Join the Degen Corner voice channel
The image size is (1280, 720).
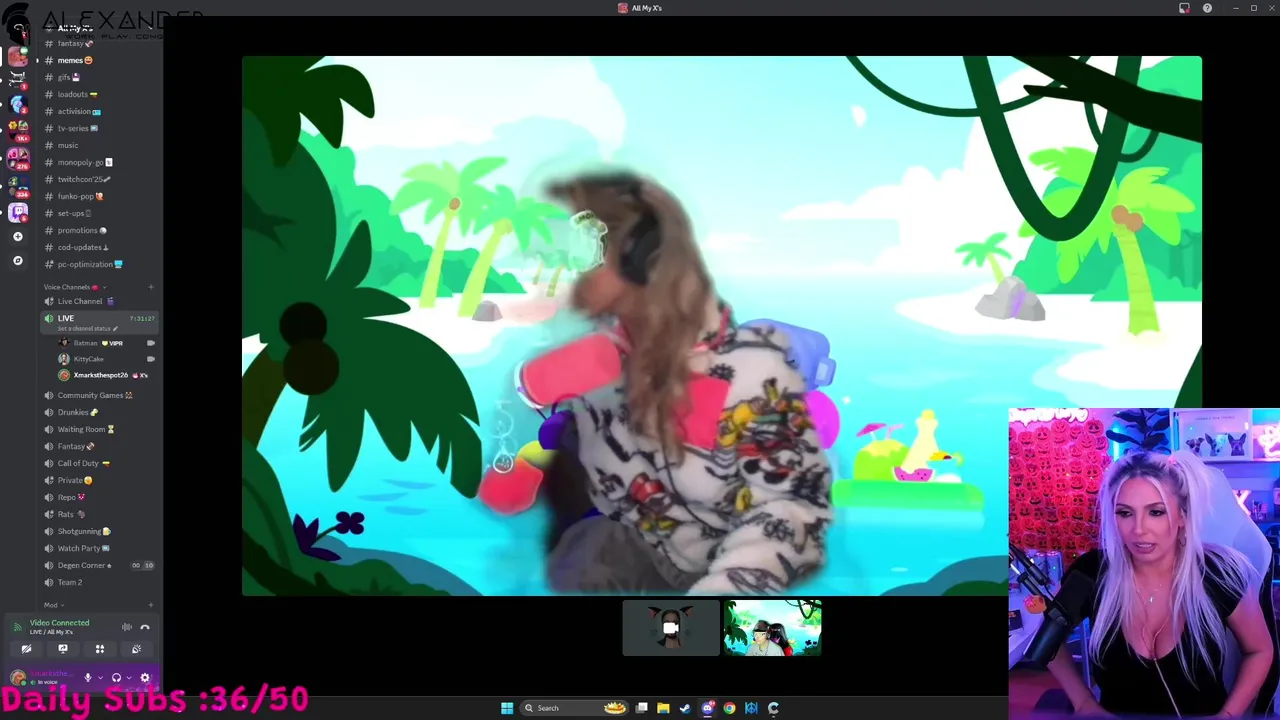(x=98, y=565)
